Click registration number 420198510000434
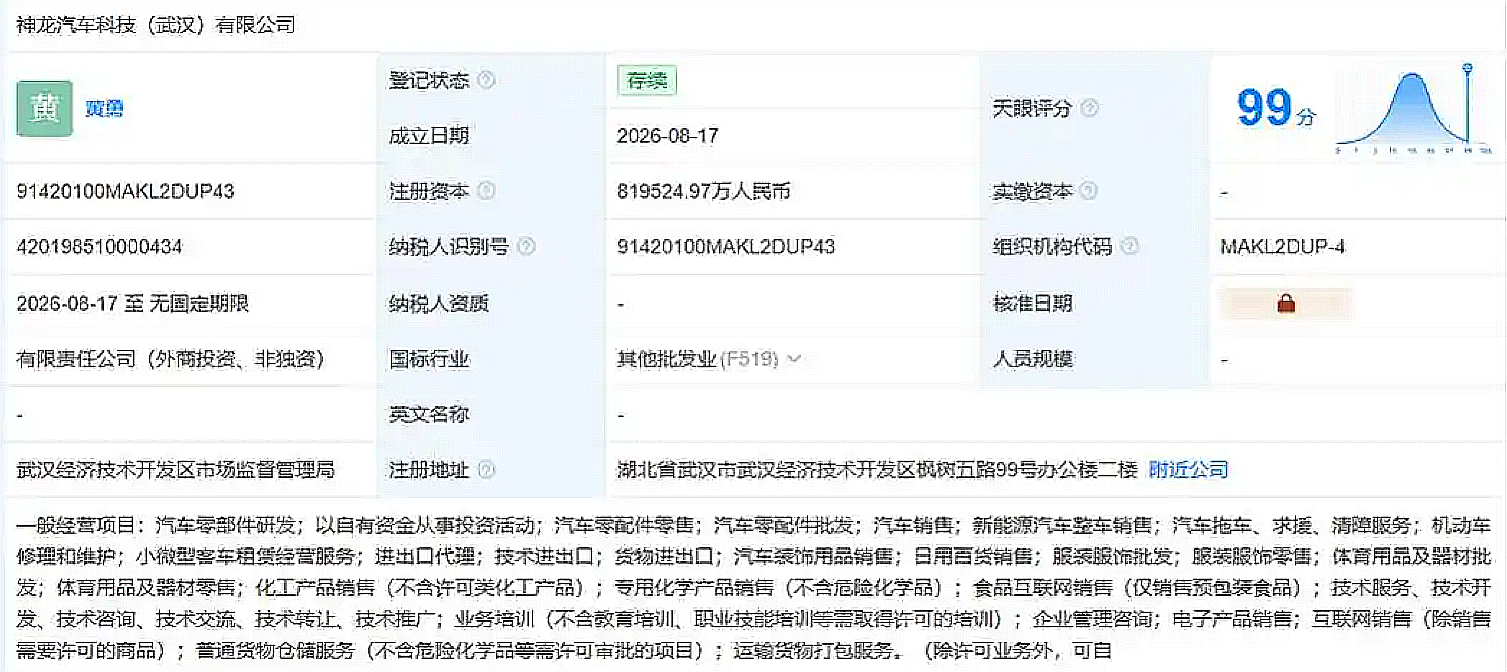This screenshot has height=672, width=1507. tap(99, 246)
